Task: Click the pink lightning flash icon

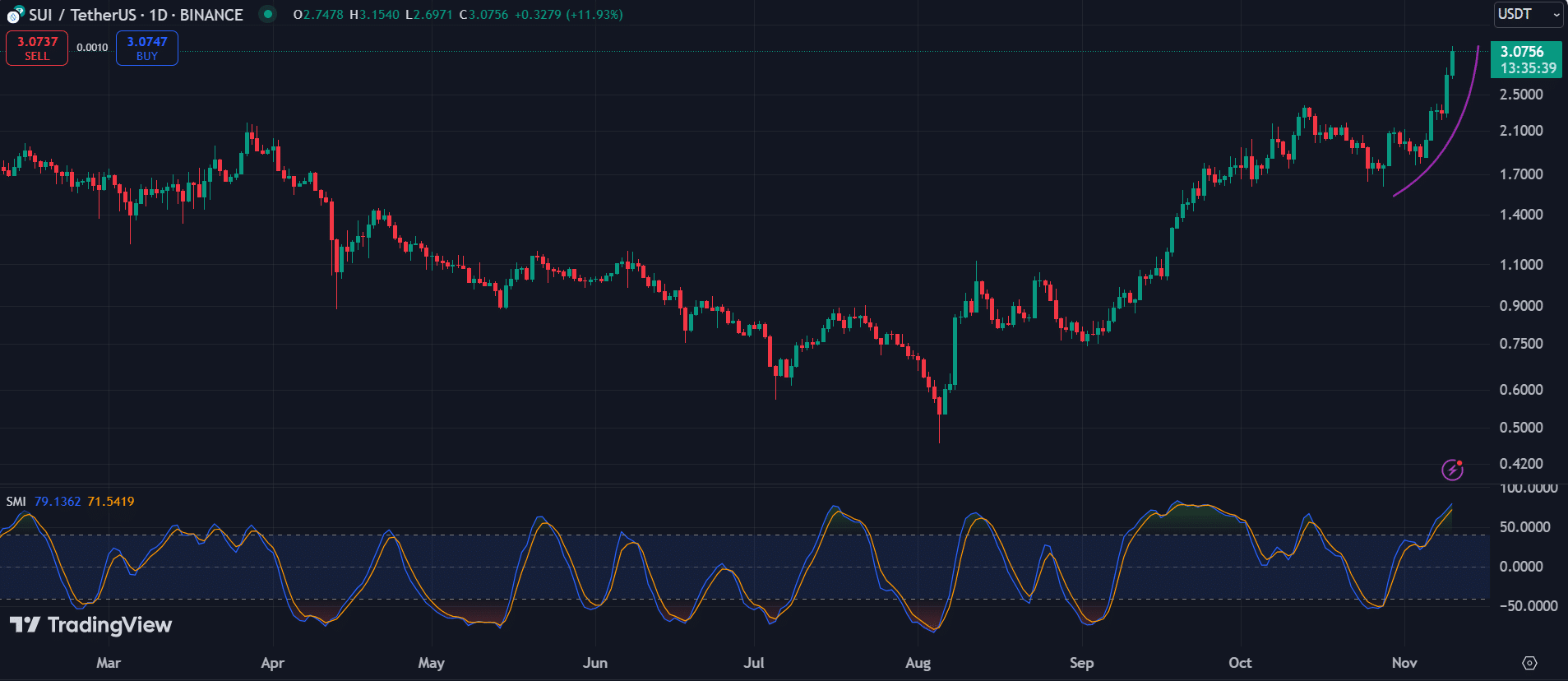Action: (x=1453, y=469)
